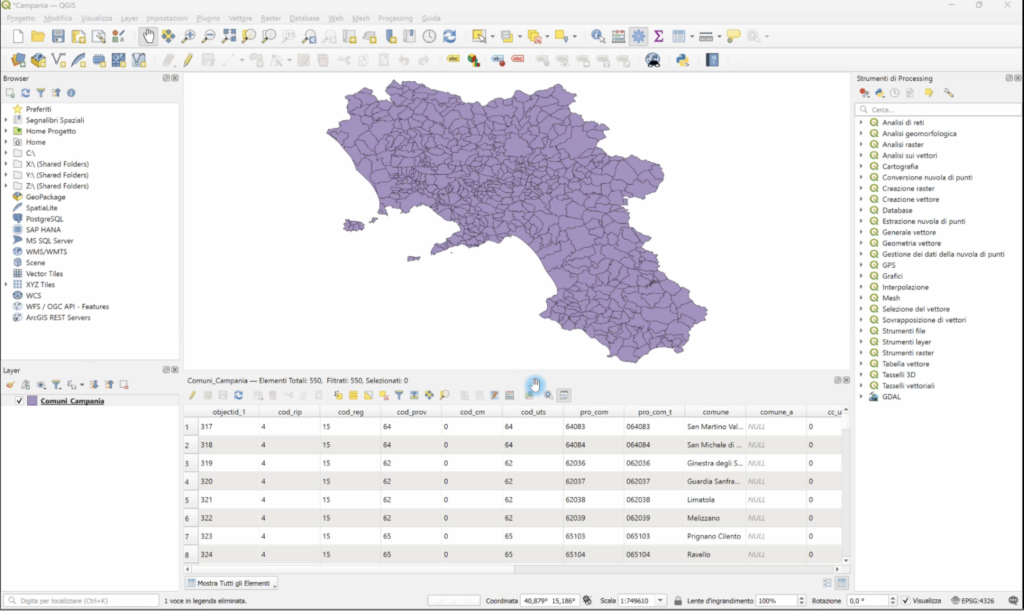
Task: Increase rotation value using up stepper
Action: pyautogui.click(x=893, y=598)
